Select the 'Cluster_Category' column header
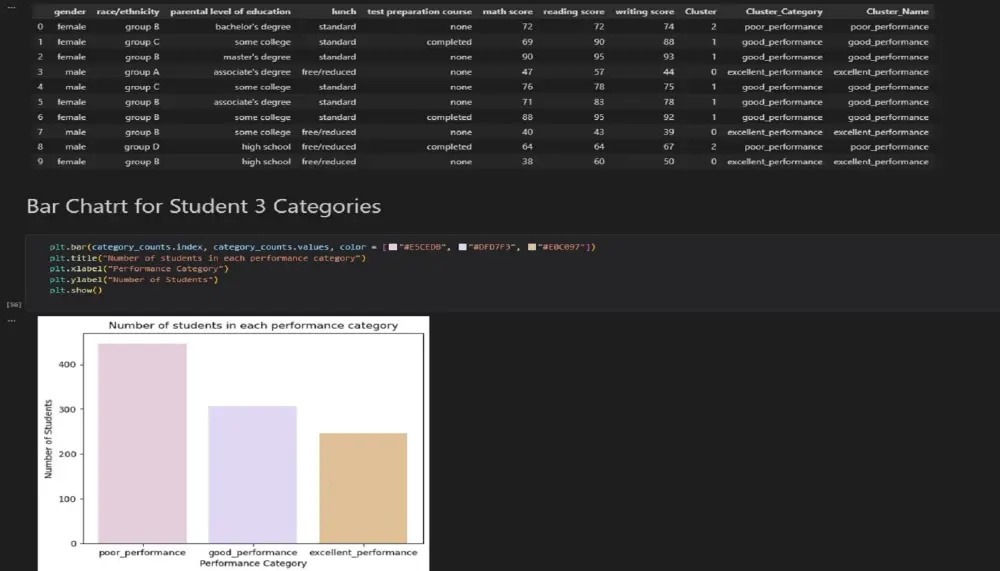The image size is (1000, 571). coord(784,11)
